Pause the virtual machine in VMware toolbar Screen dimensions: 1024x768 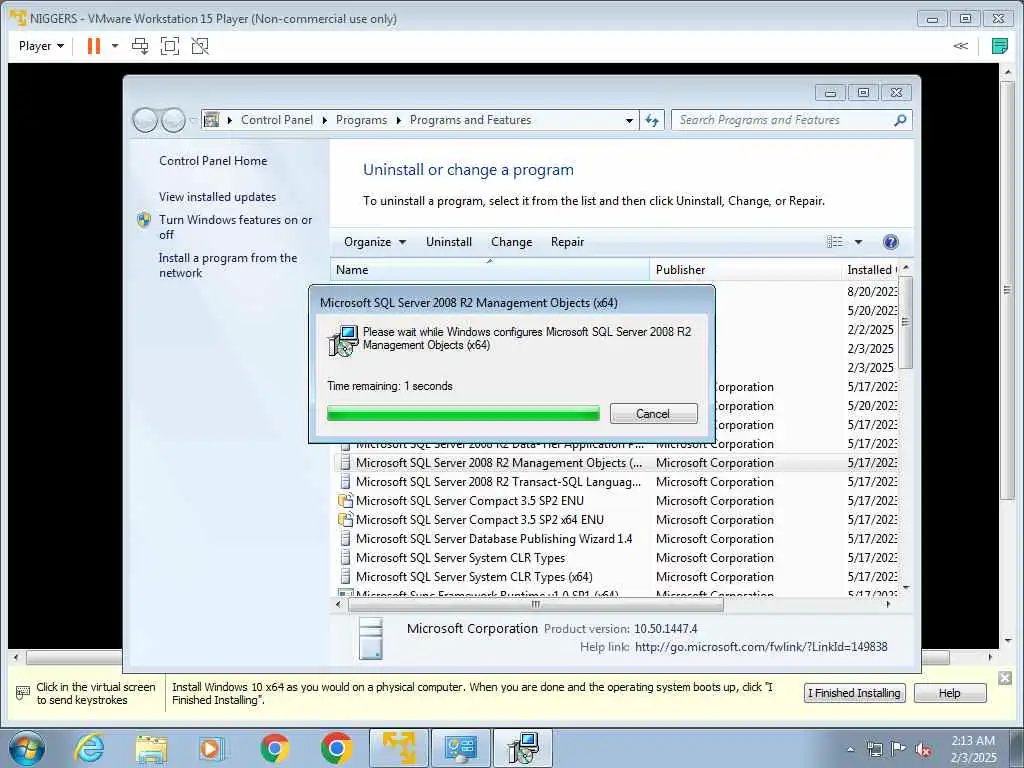point(94,46)
